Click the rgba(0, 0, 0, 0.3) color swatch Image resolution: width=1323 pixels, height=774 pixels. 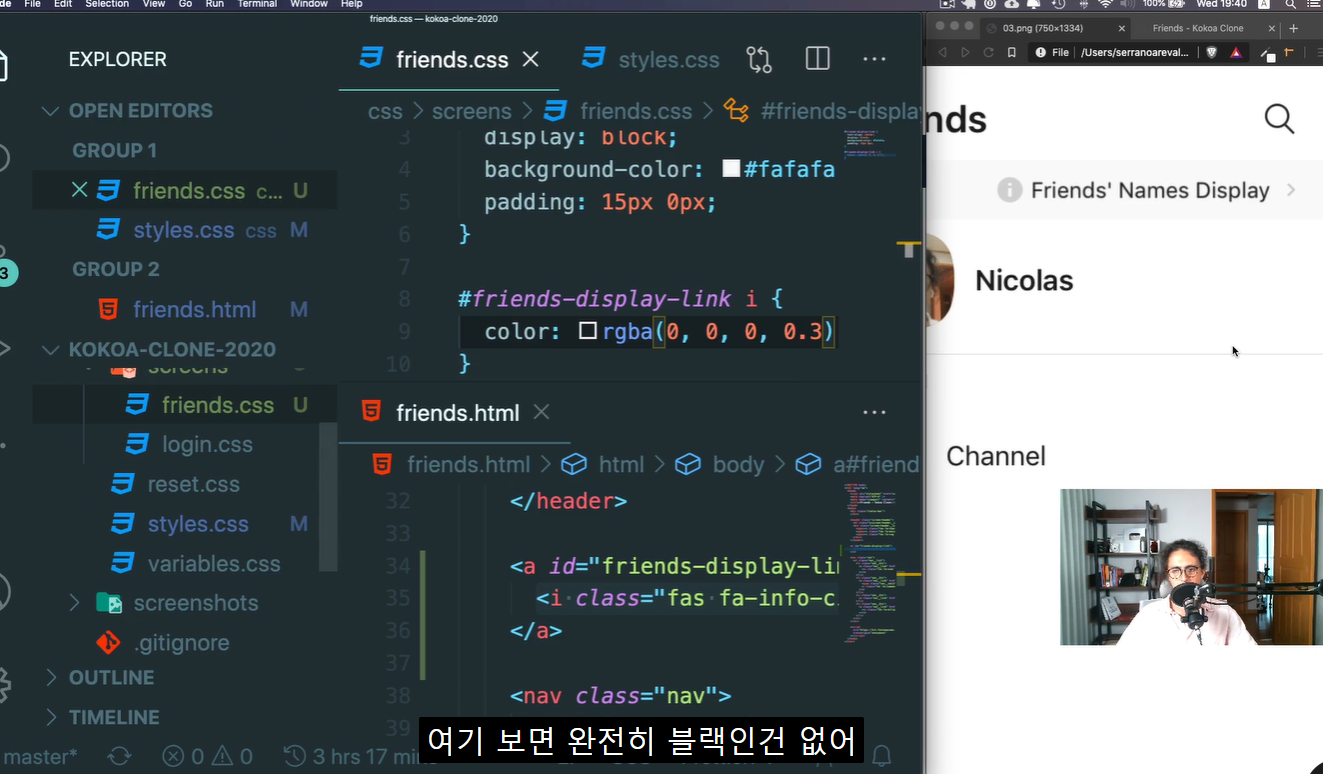[x=588, y=330]
